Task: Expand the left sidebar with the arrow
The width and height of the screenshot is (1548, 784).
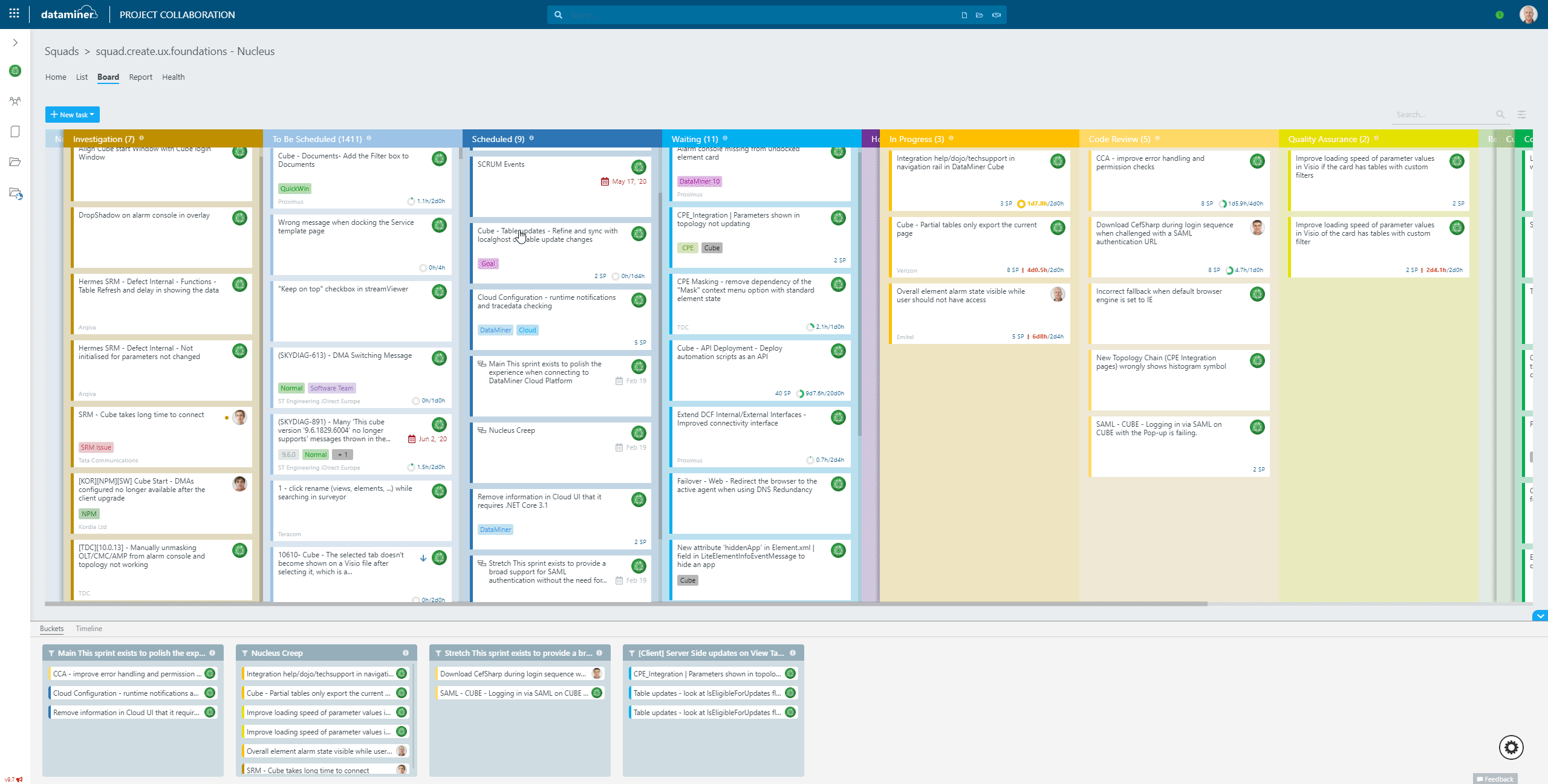Action: 15,43
